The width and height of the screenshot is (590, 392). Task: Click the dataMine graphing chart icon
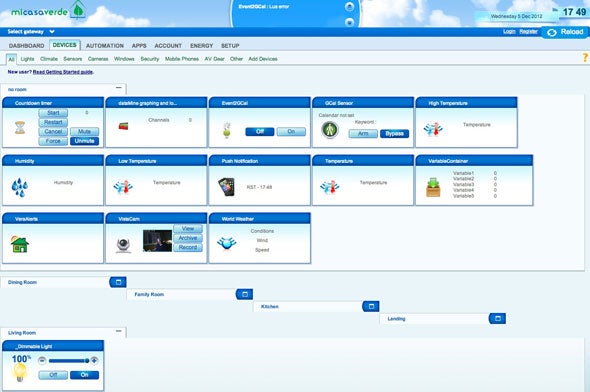[123, 126]
